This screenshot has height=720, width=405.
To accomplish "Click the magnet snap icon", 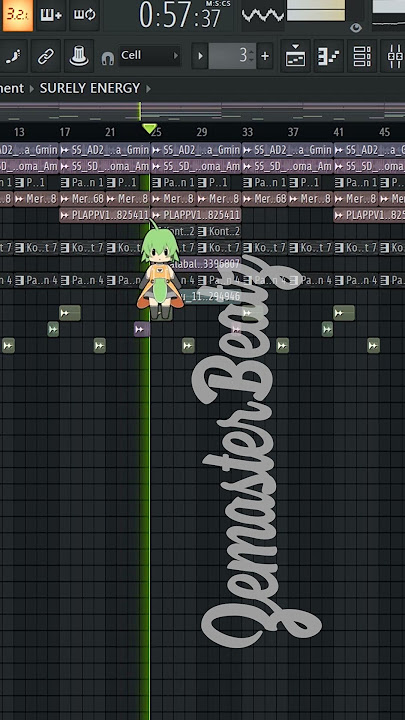I will point(107,58).
